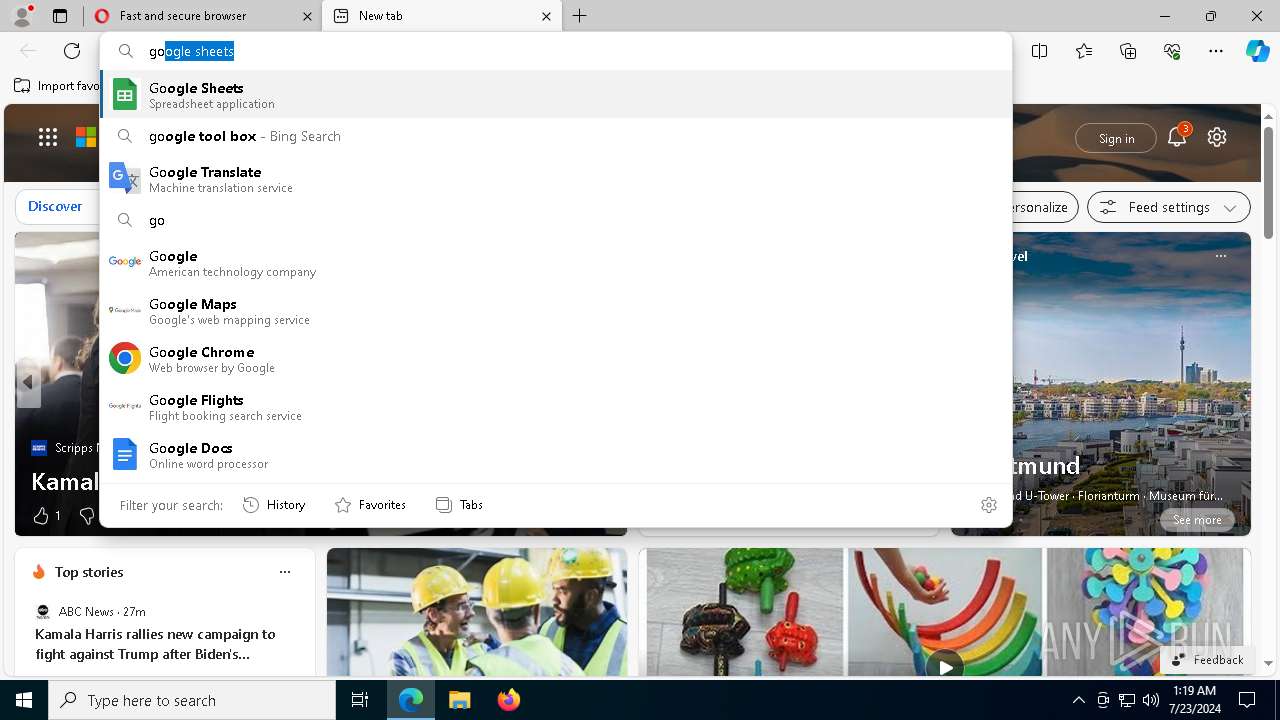Screen dimensions: 1280x720
Task: Close the New tab tab
Action: point(546,16)
